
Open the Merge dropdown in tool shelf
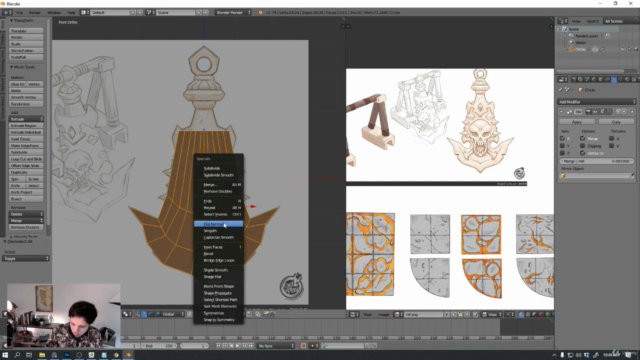[26, 221]
